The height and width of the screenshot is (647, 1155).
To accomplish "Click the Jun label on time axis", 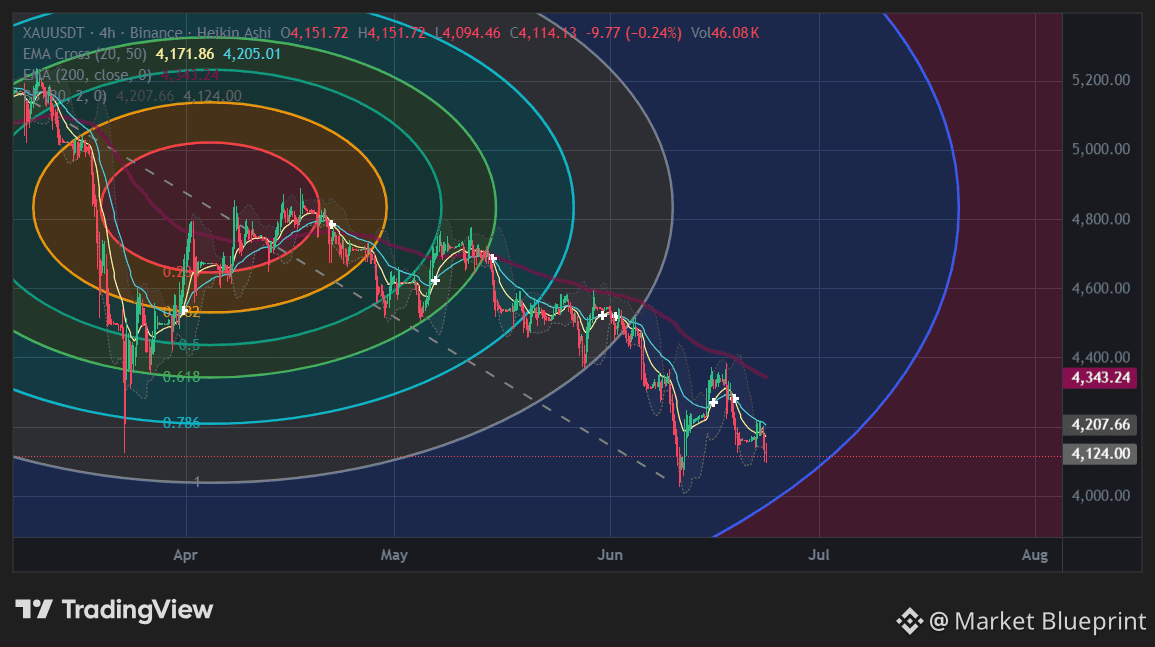I will click(x=610, y=555).
